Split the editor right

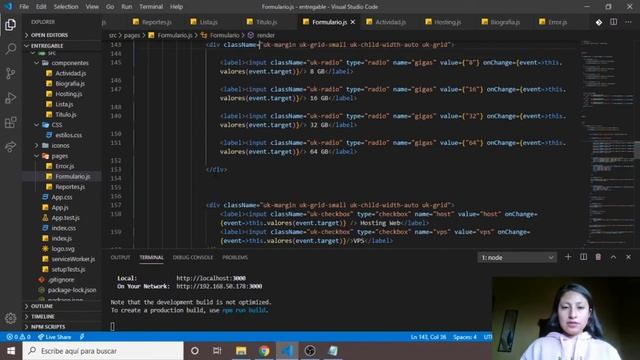tap(613, 22)
